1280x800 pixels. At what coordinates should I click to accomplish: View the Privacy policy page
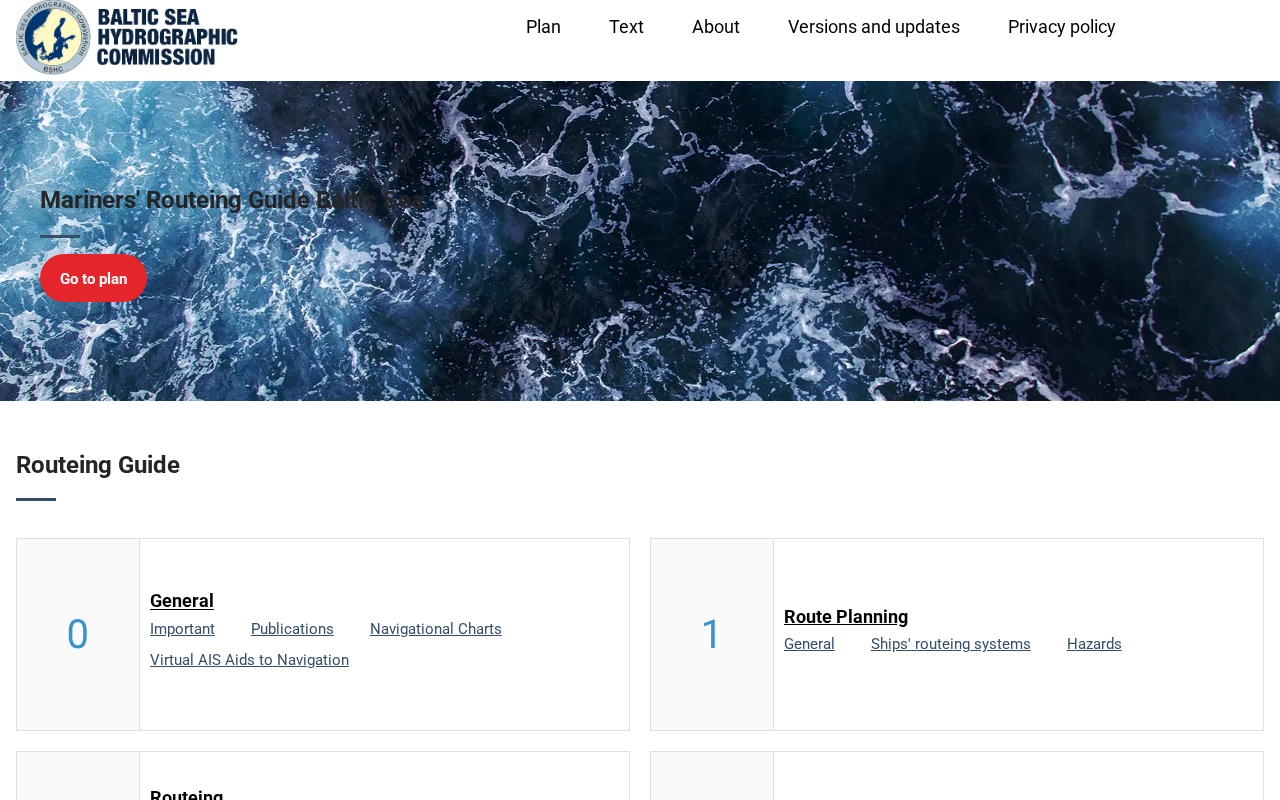1062,27
